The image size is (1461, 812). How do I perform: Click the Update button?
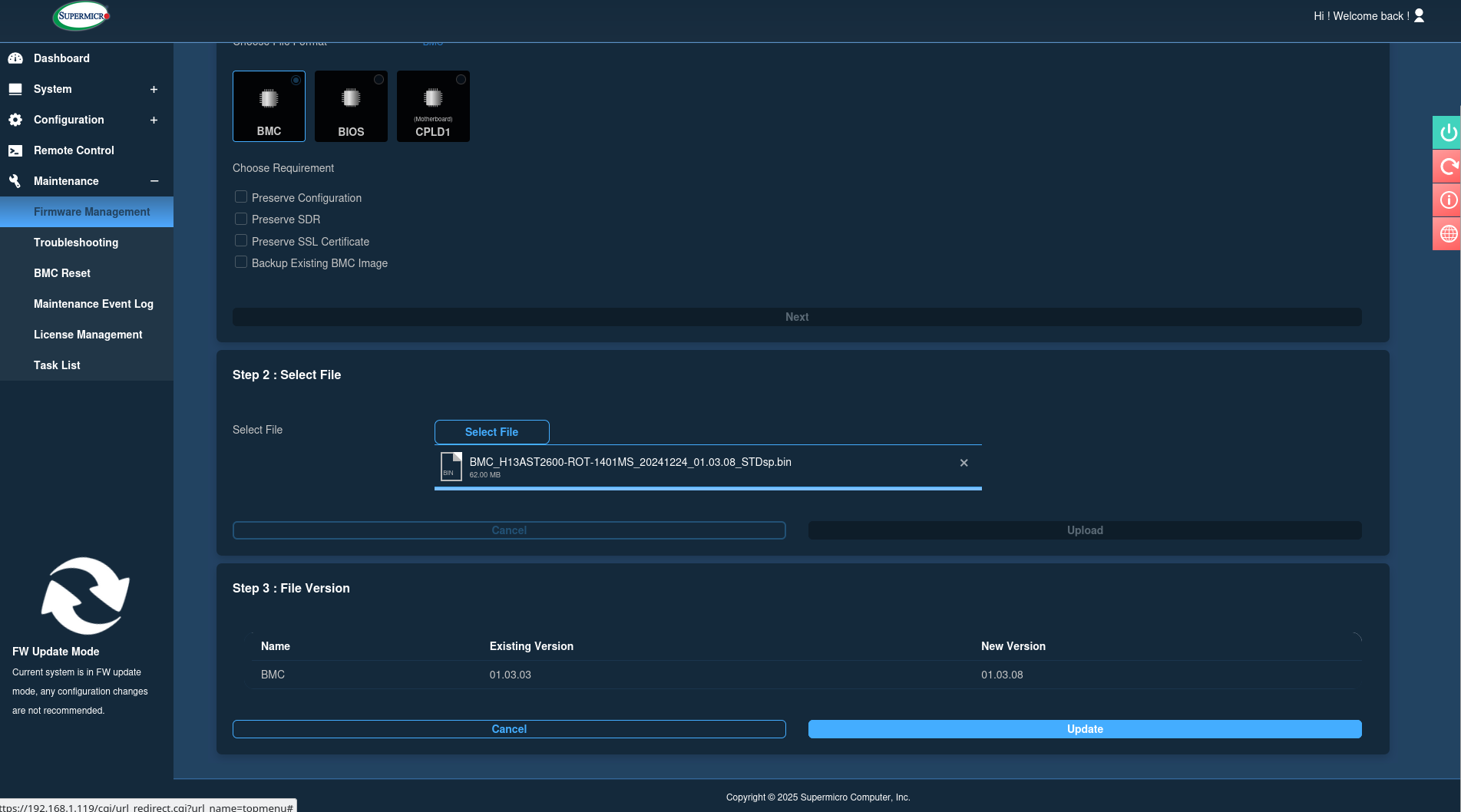click(x=1084, y=729)
